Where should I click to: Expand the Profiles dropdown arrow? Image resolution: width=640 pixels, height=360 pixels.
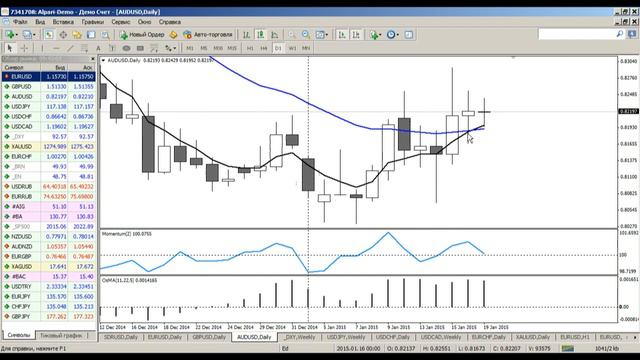click(x=34, y=35)
